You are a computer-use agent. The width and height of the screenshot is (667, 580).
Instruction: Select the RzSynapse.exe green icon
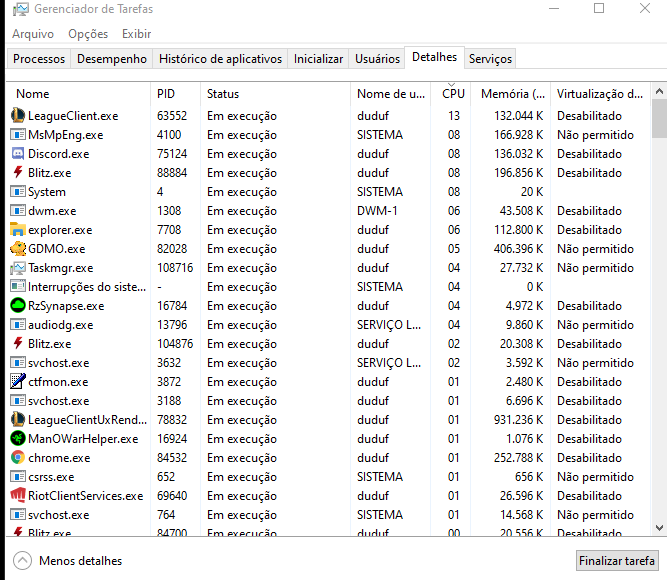click(17, 306)
